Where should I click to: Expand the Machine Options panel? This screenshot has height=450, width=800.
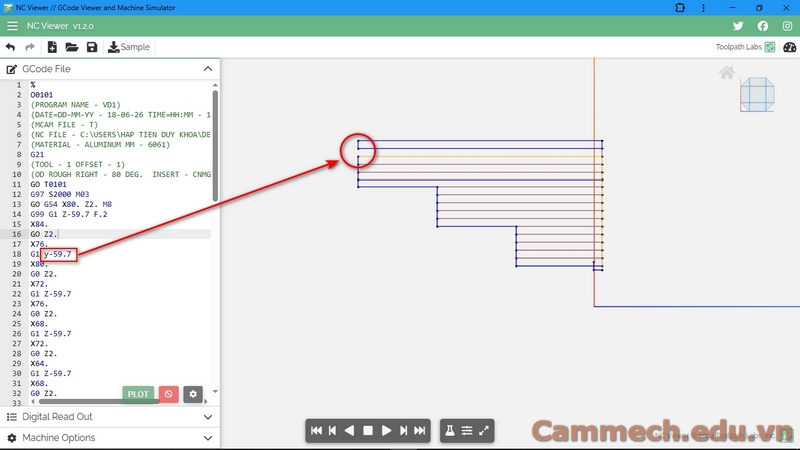[208, 438]
